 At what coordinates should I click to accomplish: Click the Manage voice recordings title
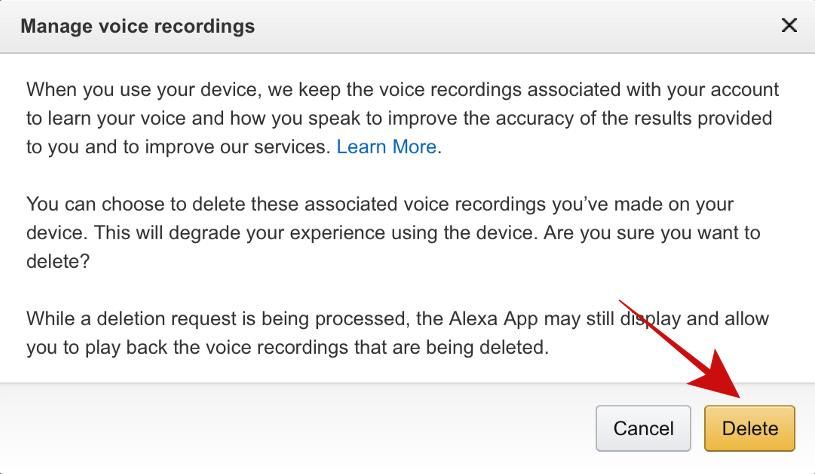(x=138, y=26)
